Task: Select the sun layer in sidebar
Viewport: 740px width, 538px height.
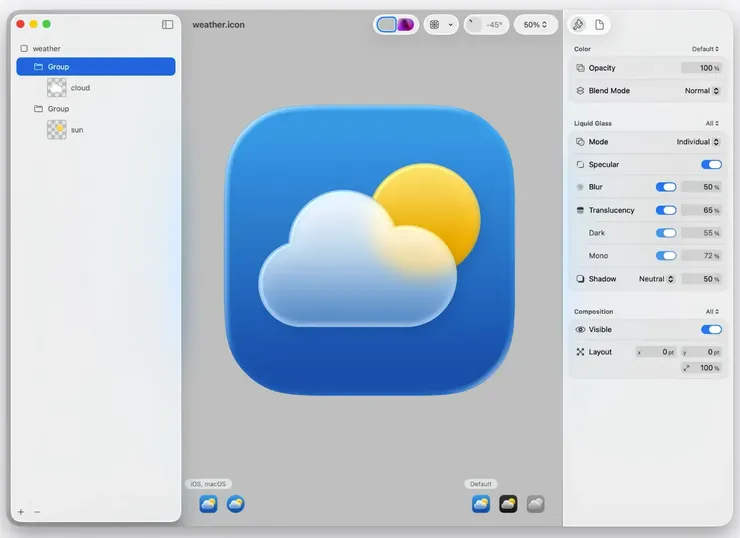Action: [77, 130]
